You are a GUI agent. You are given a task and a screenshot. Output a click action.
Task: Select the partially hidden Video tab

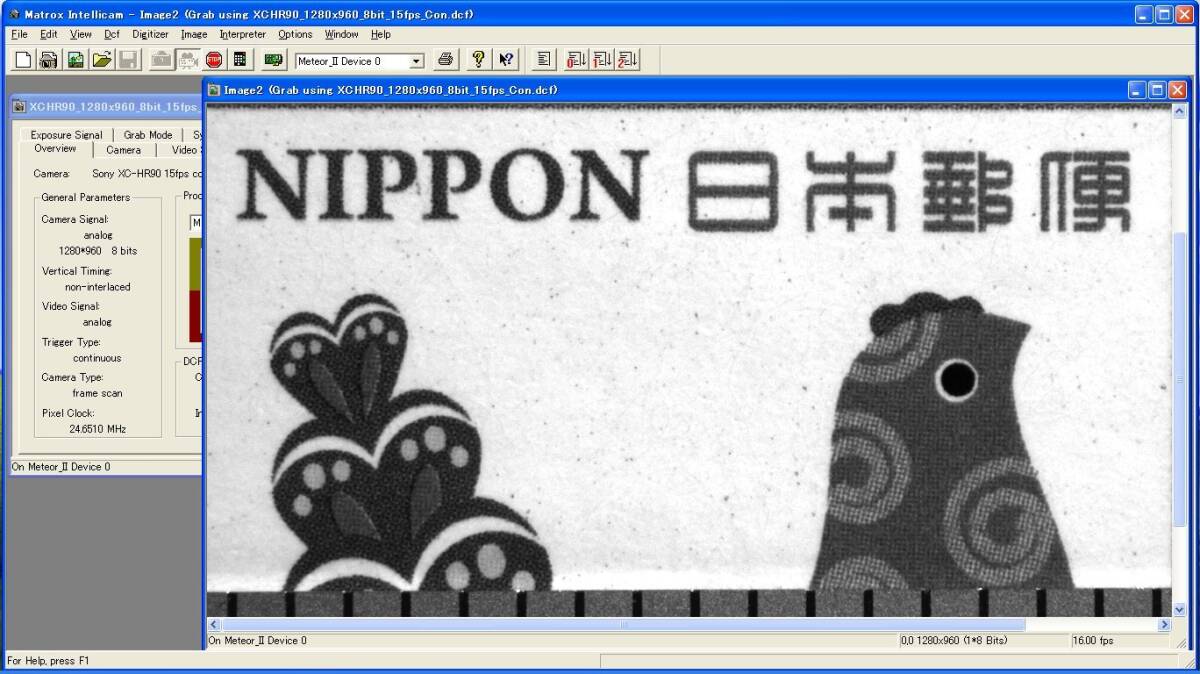(x=181, y=150)
